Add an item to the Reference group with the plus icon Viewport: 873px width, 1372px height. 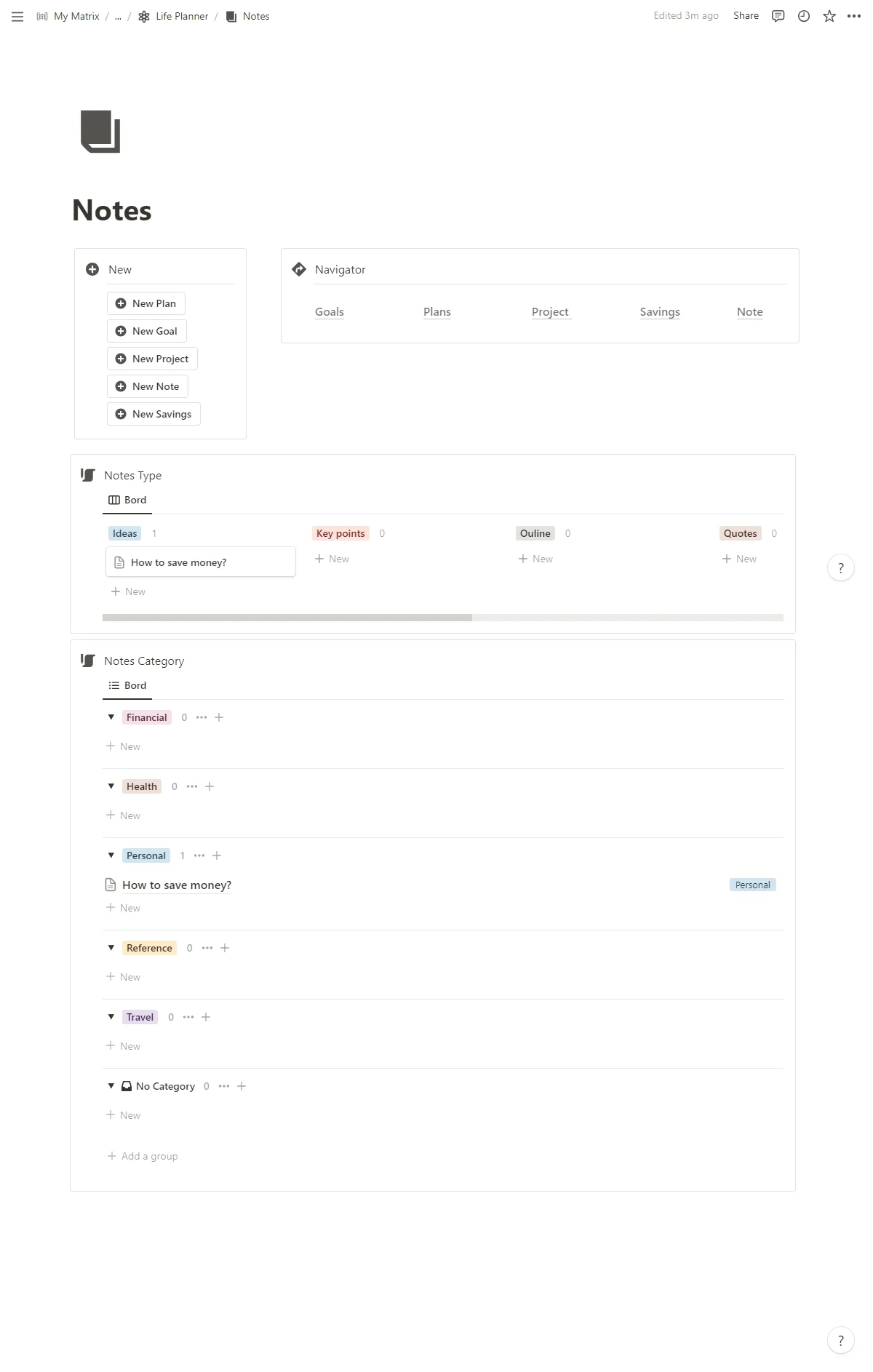click(x=225, y=948)
